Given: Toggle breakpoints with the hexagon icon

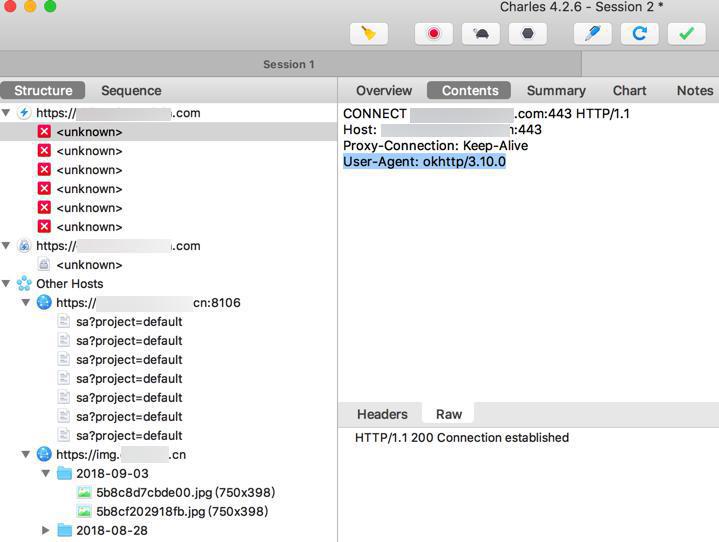Looking at the screenshot, I should 528,33.
